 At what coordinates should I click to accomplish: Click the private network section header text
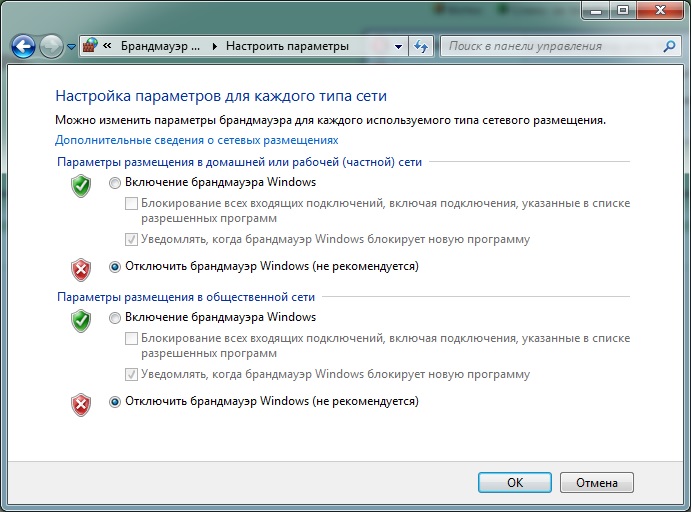239,162
